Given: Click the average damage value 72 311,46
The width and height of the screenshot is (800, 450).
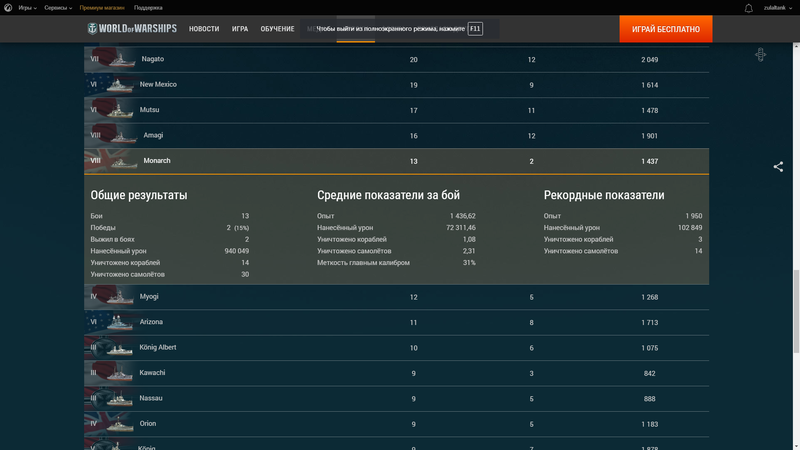Looking at the screenshot, I should pos(461,228).
